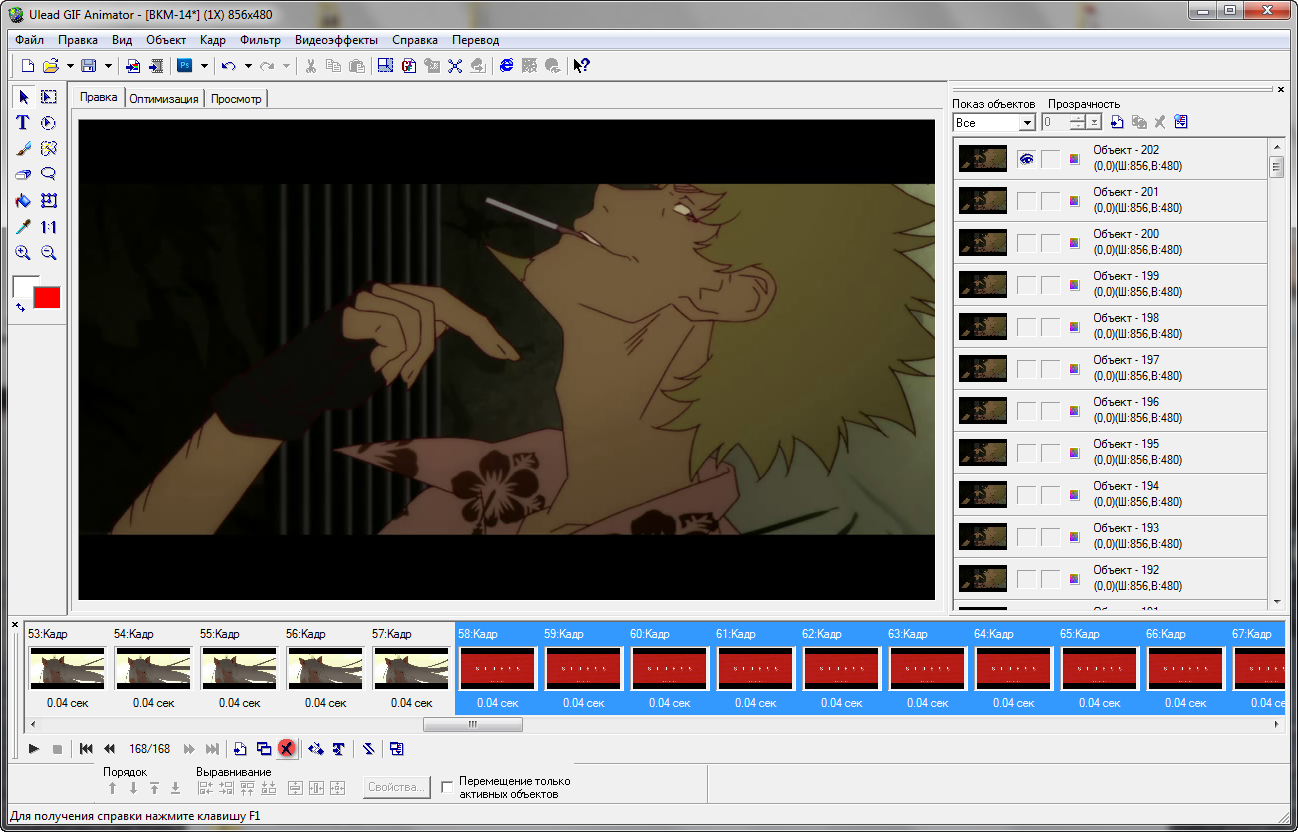Screen dimensions: 1298x832
Task: Step to the previous frame
Action: coord(109,748)
